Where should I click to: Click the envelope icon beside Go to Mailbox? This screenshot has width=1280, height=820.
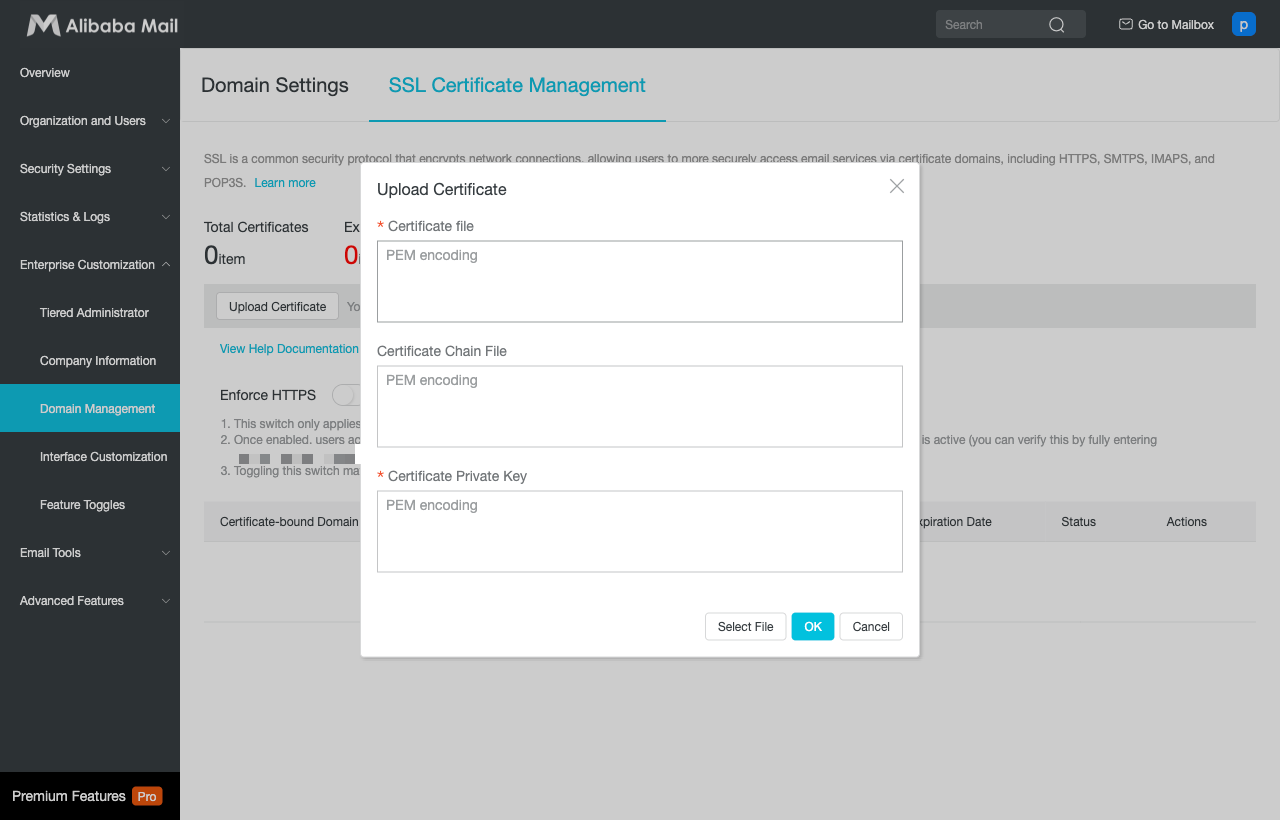click(1125, 24)
